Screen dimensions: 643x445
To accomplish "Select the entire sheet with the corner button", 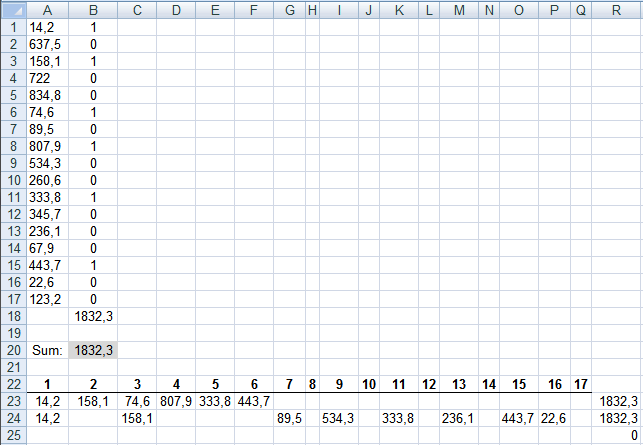I will [x=14, y=10].
